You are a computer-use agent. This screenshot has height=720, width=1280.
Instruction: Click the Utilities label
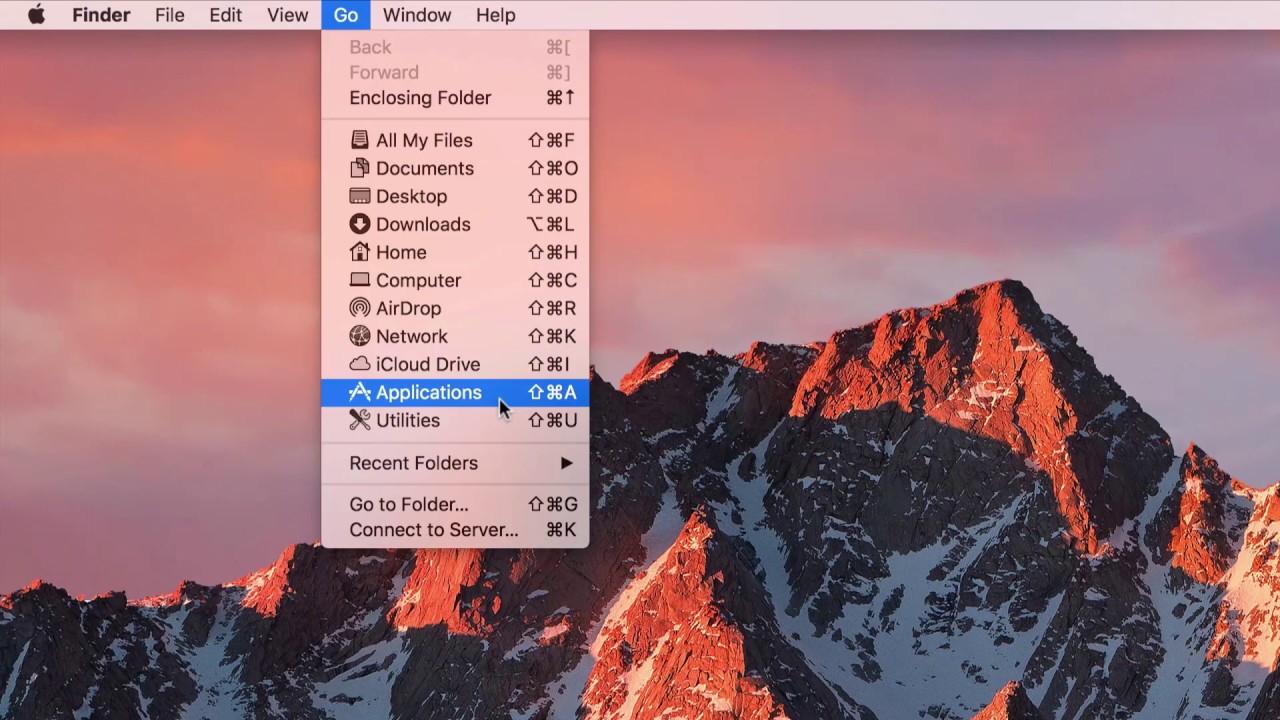click(x=408, y=420)
